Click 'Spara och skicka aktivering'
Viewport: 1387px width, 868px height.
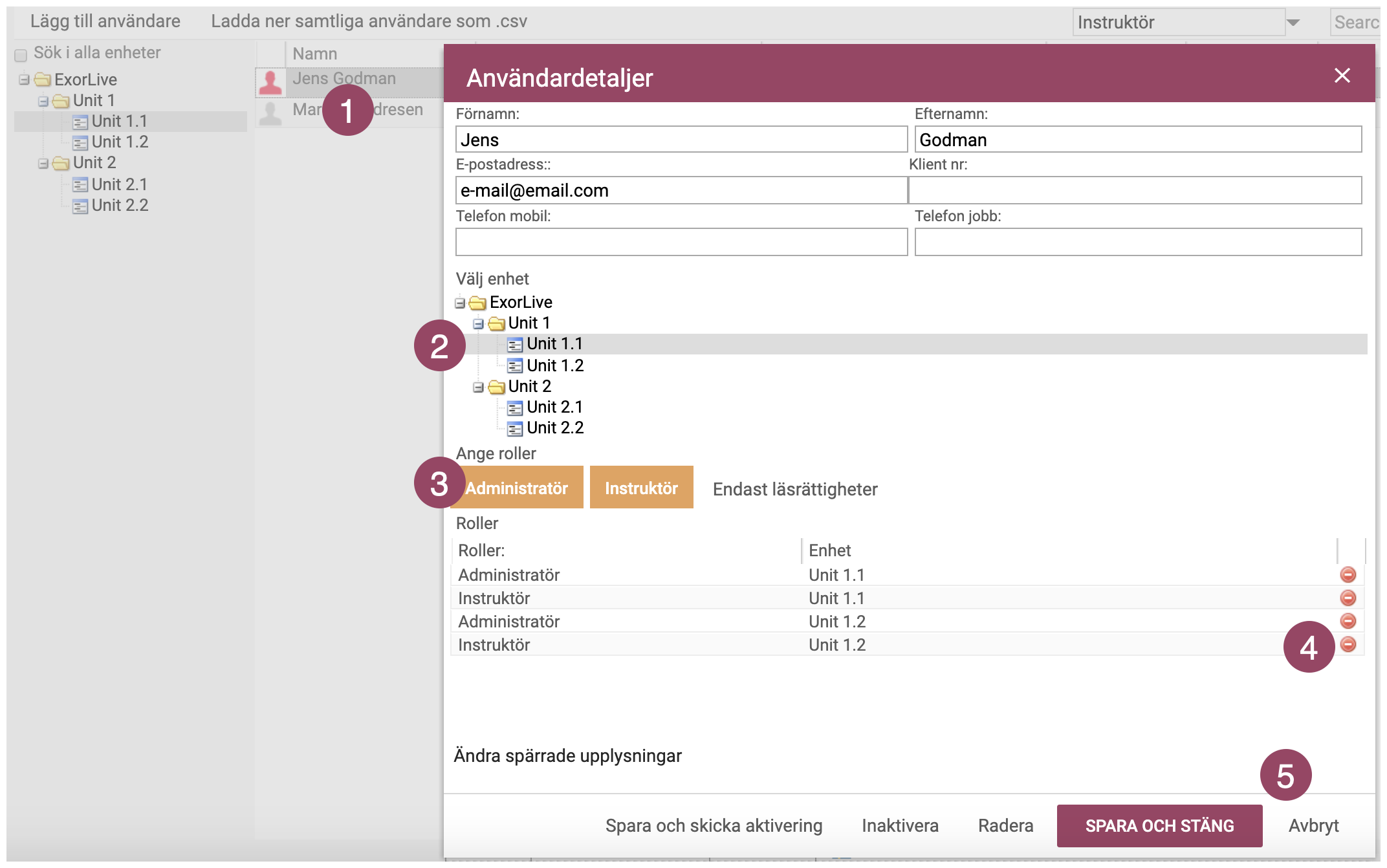click(x=714, y=825)
